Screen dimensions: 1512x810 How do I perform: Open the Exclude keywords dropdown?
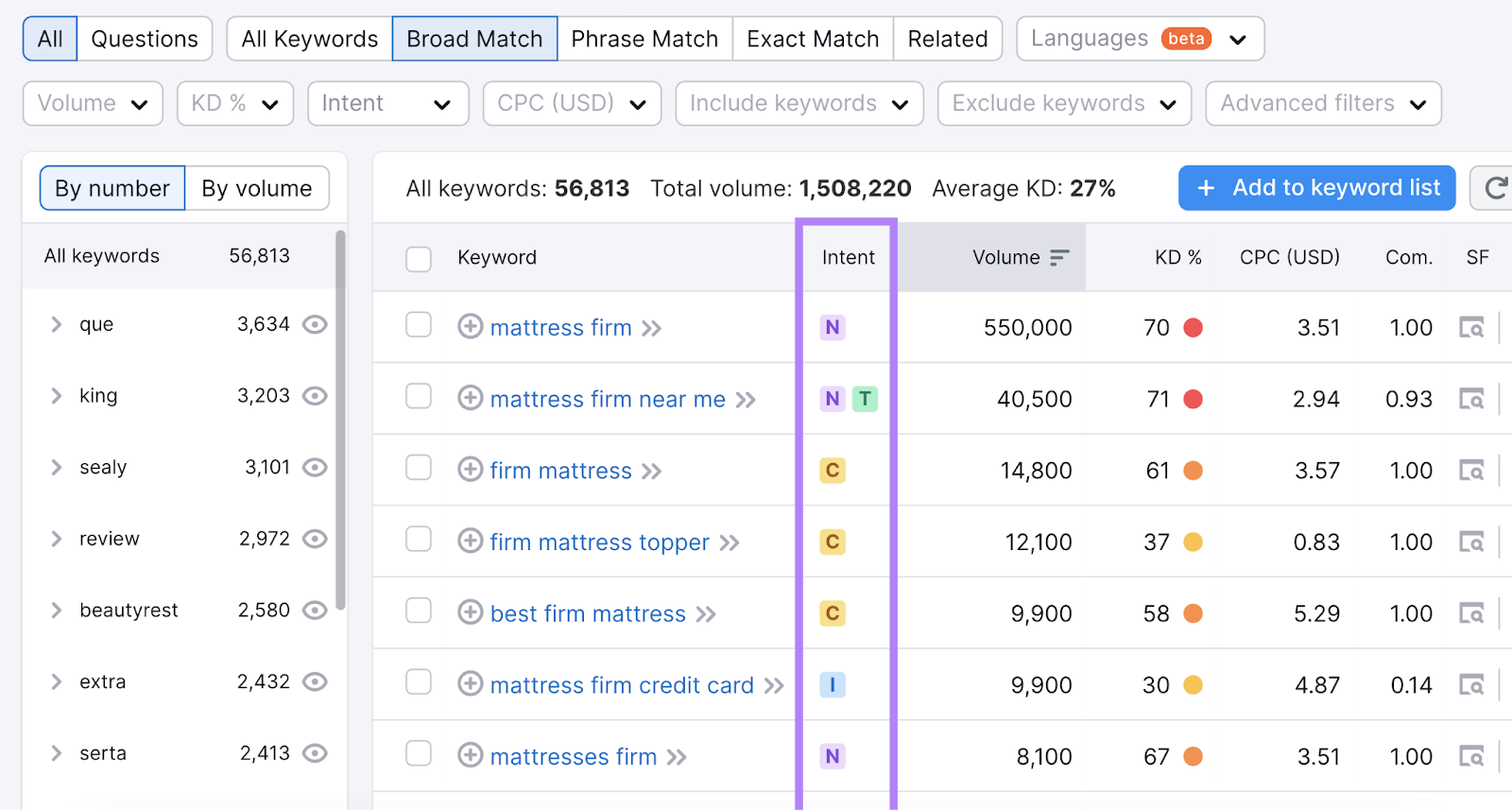(1064, 103)
